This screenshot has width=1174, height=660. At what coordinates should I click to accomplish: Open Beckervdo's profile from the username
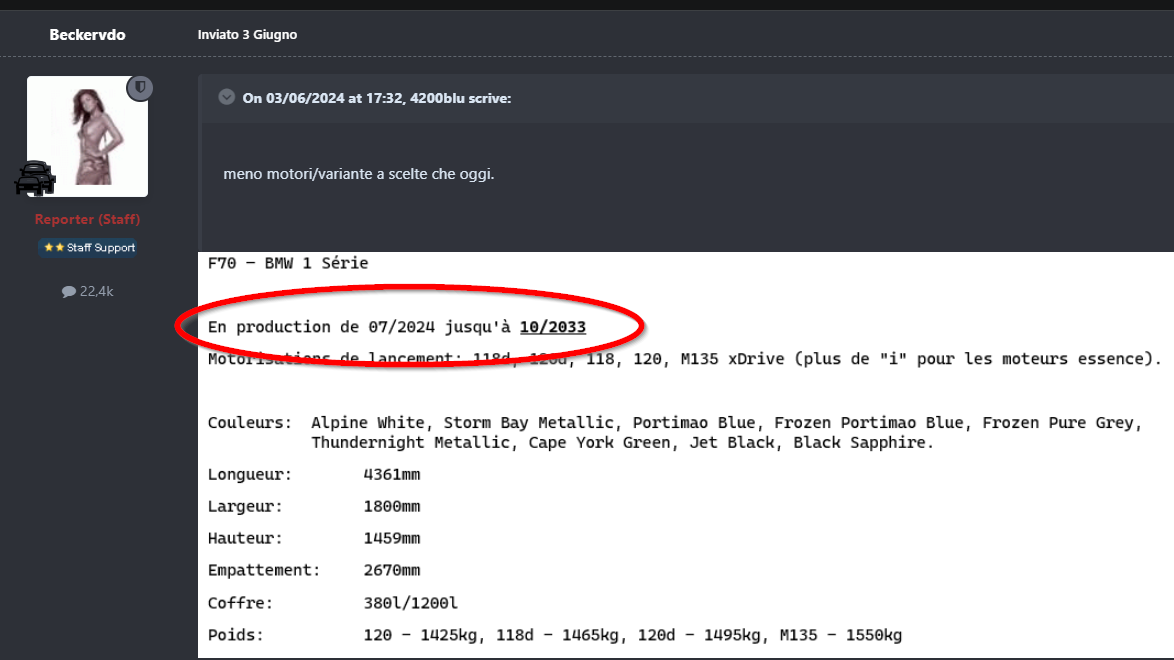coord(87,35)
